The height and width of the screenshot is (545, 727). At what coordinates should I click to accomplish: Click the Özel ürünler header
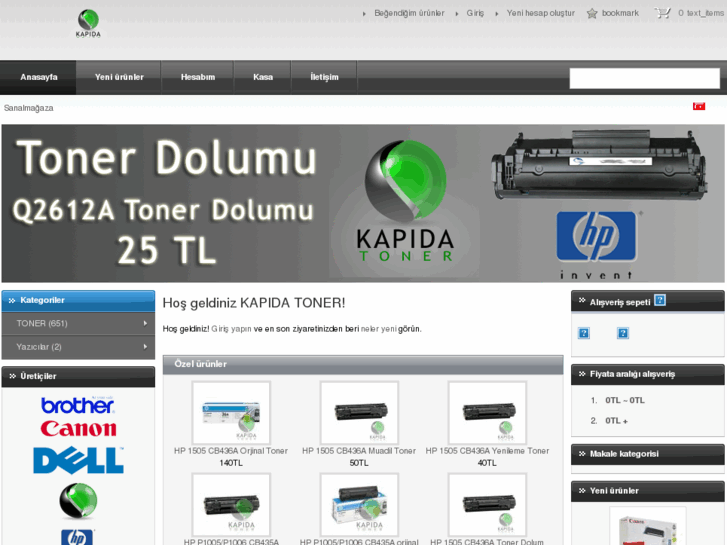[x=363, y=365]
